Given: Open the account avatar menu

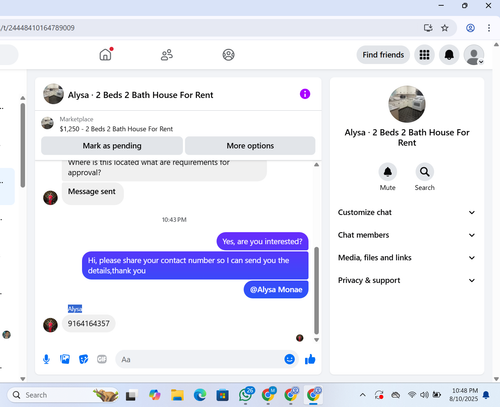Looking at the screenshot, I should click(474, 55).
